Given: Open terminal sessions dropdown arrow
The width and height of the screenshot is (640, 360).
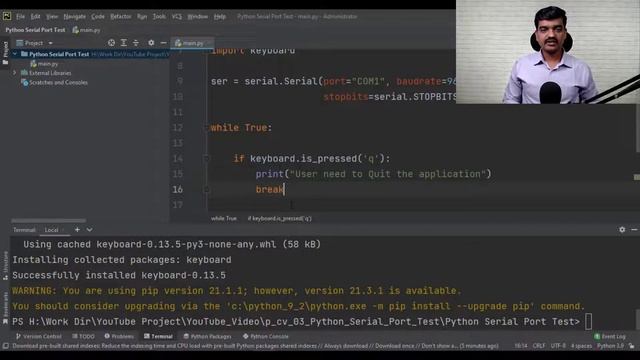Looking at the screenshot, I should coord(89,230).
